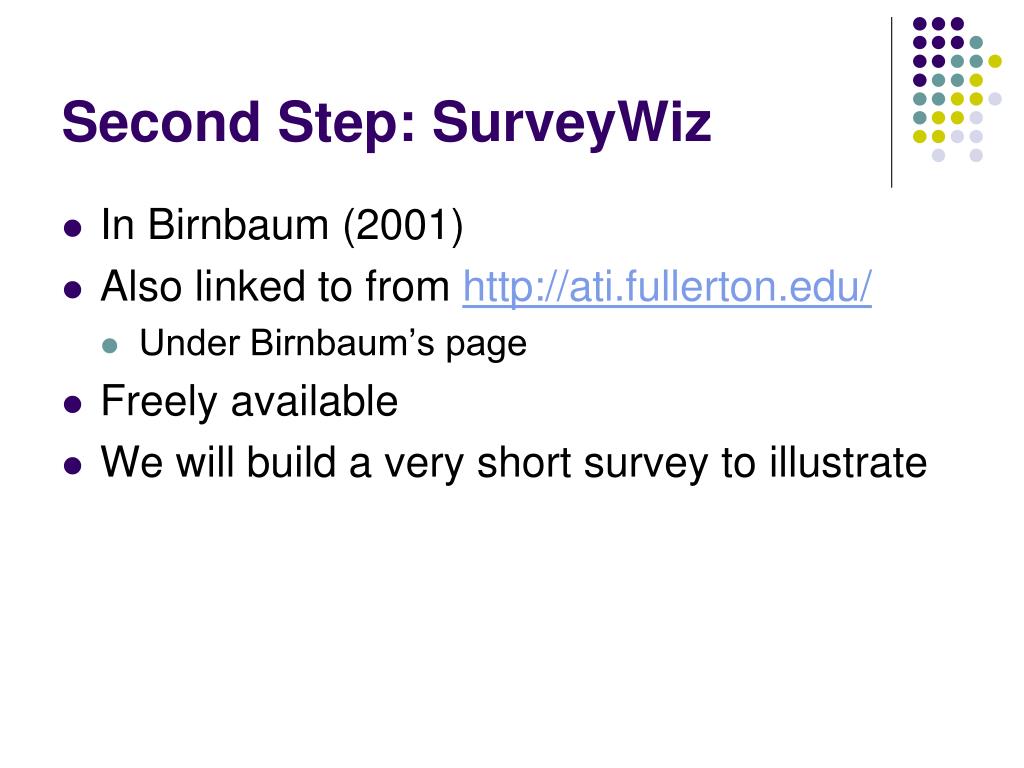
Task: Click the purple bullet before 'In Birnbaum'
Action: pyautogui.click(x=73, y=229)
